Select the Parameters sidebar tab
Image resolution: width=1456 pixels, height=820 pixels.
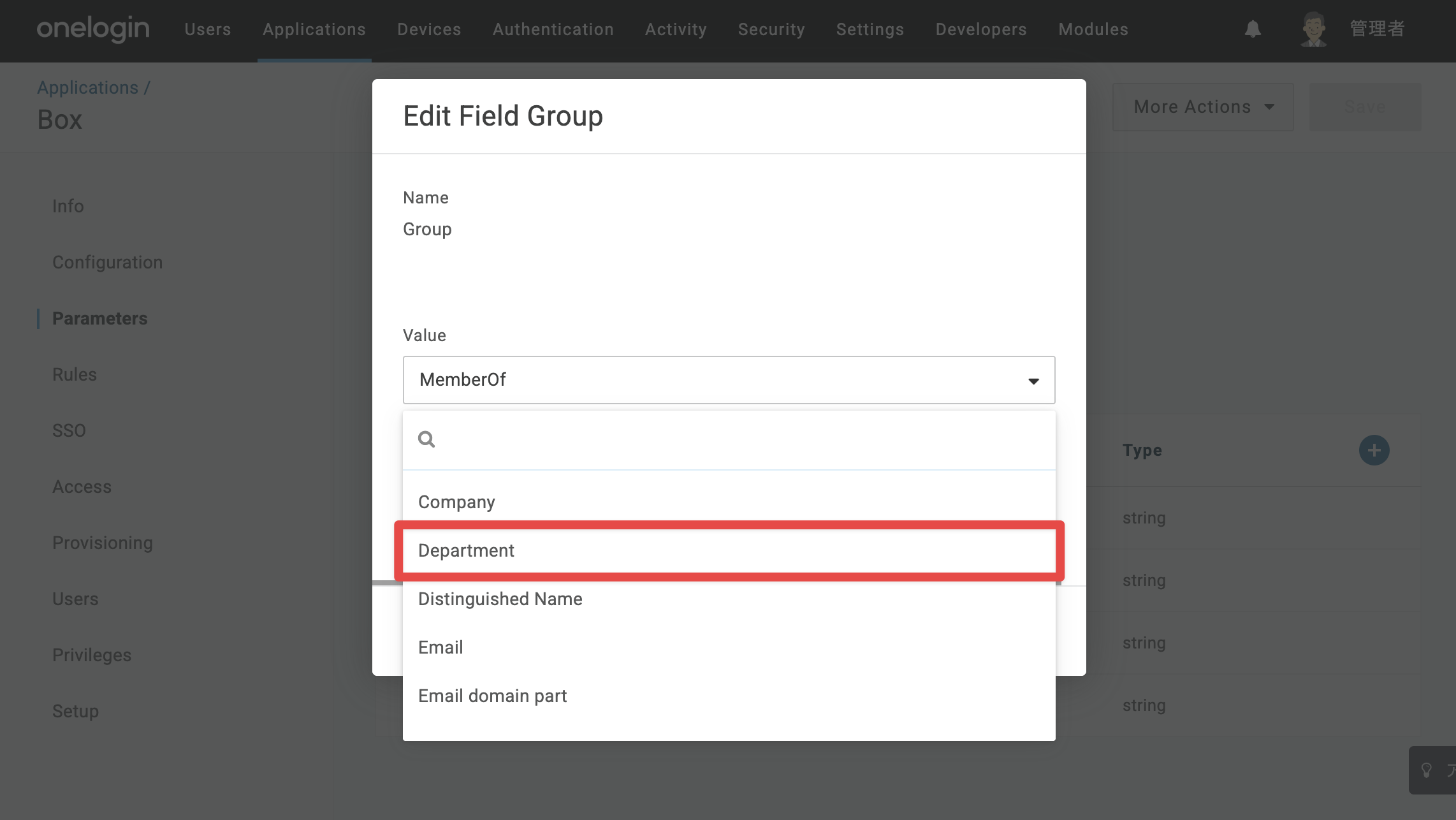[x=100, y=318]
